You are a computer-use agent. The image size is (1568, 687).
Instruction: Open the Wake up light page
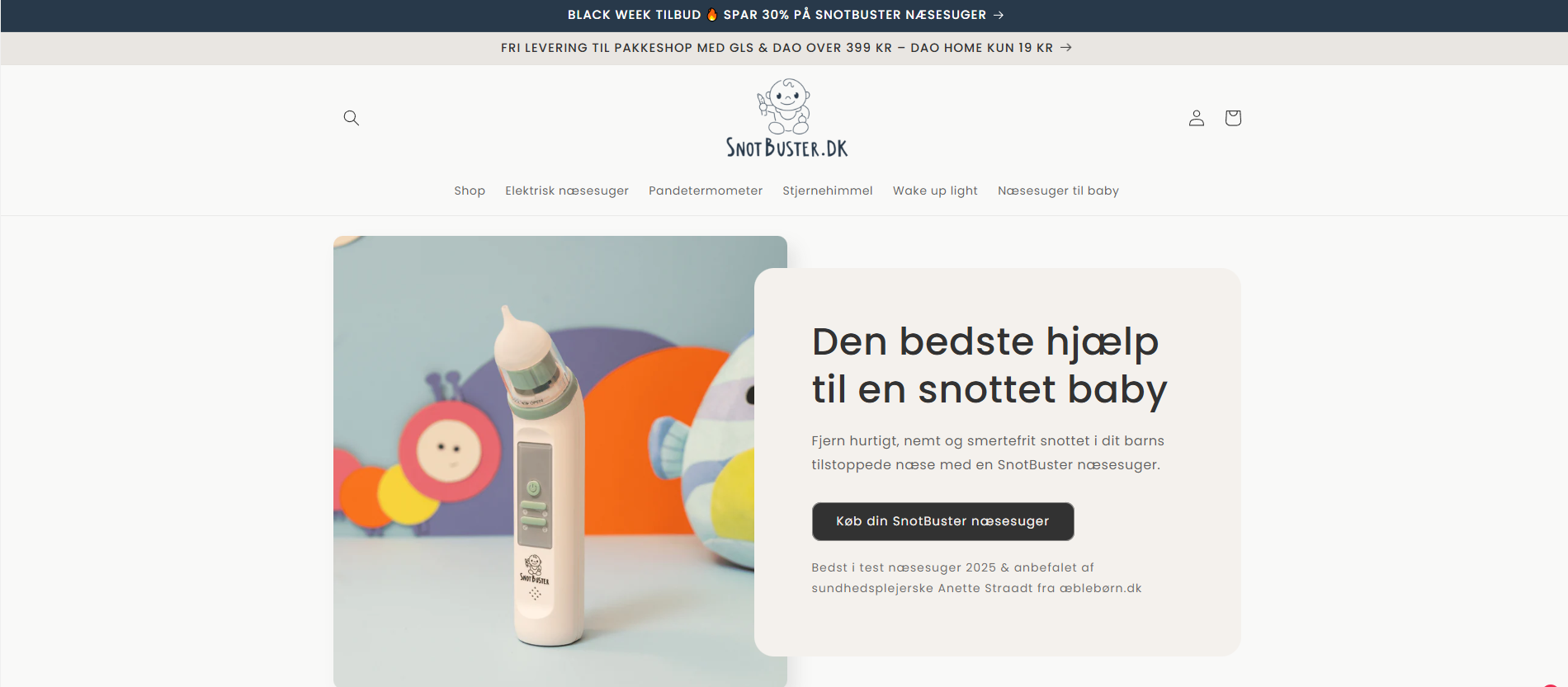935,191
